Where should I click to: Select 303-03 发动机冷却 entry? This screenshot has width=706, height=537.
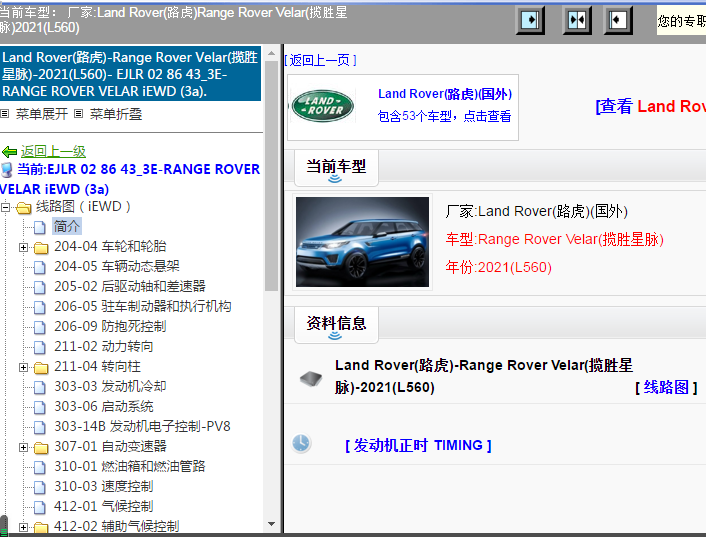[110, 386]
